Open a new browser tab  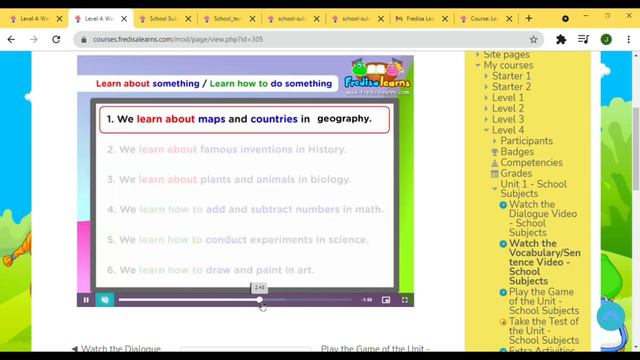pyautogui.click(x=529, y=18)
